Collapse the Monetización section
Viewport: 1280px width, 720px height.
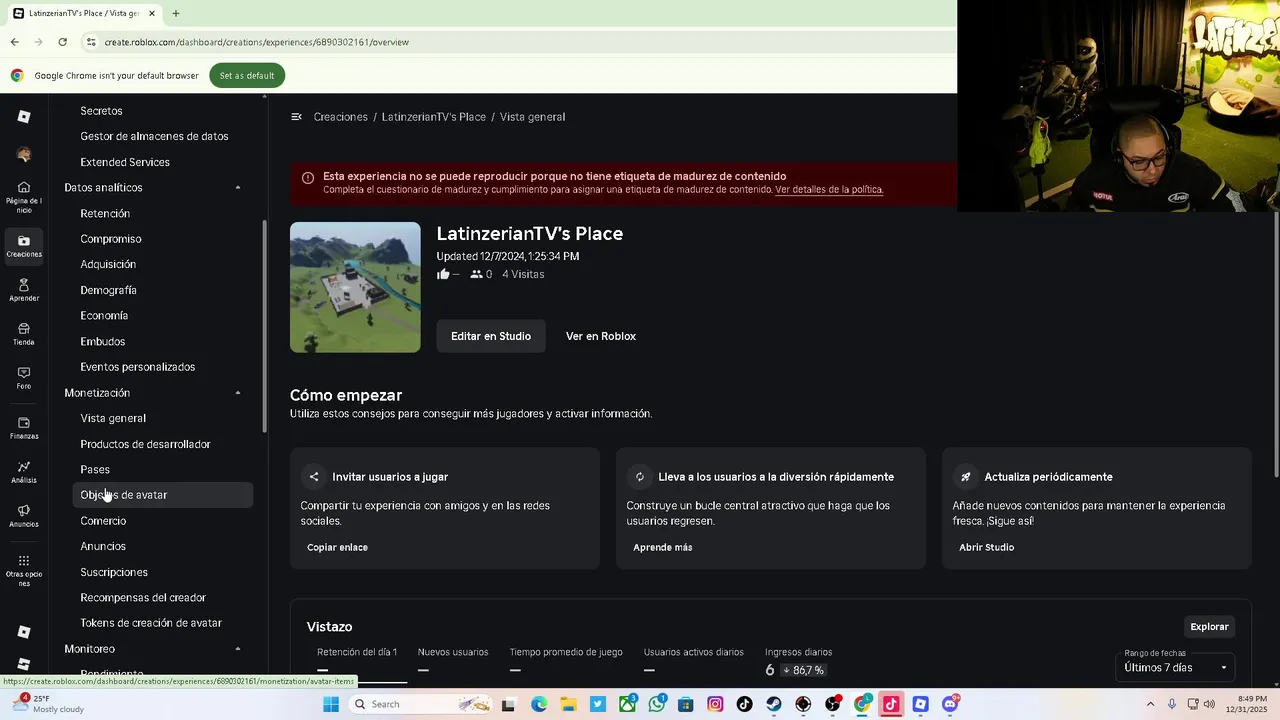click(x=238, y=393)
